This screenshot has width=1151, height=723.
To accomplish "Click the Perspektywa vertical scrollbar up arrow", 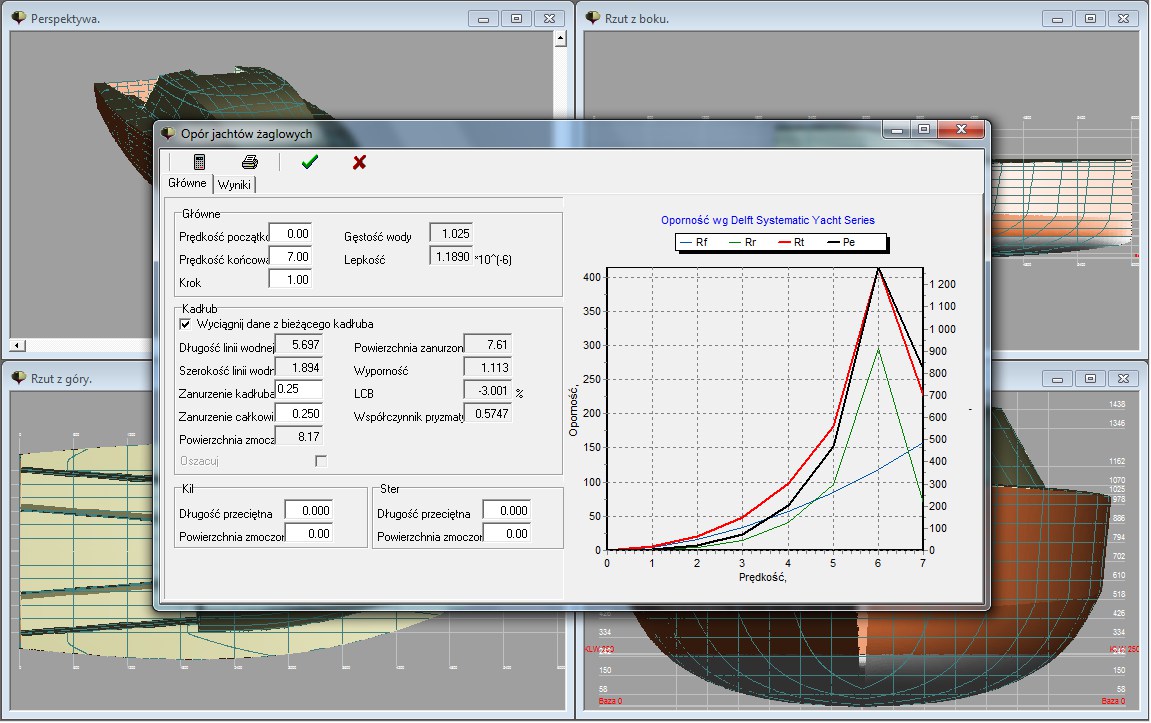I will (561, 39).
